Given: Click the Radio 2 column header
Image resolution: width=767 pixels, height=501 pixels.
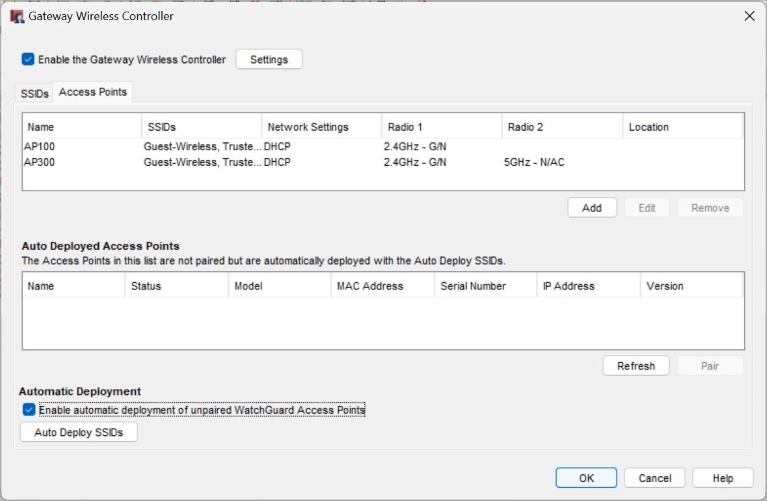Looking at the screenshot, I should pos(562,127).
